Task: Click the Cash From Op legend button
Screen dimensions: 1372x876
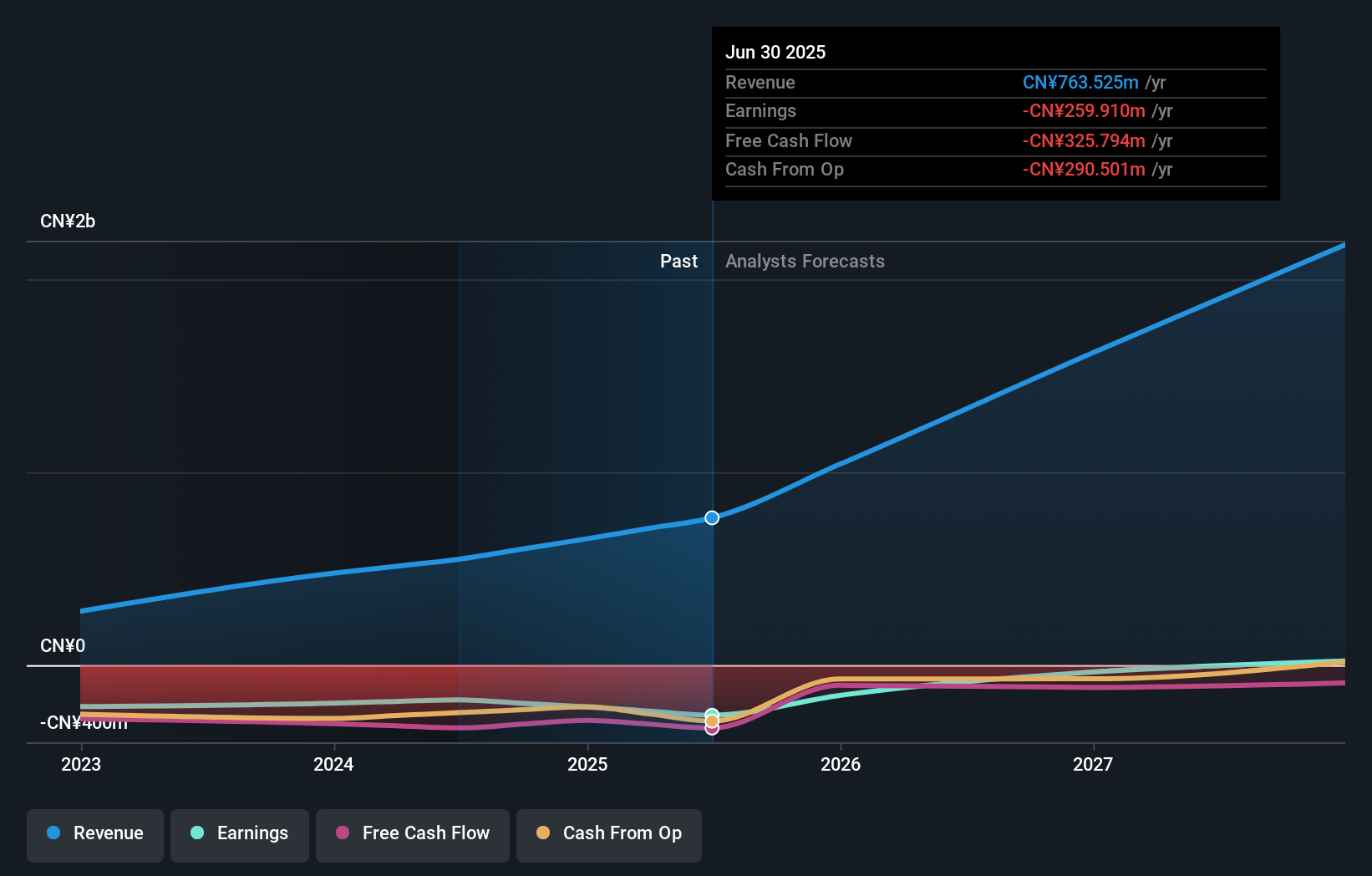Action: coord(608,835)
